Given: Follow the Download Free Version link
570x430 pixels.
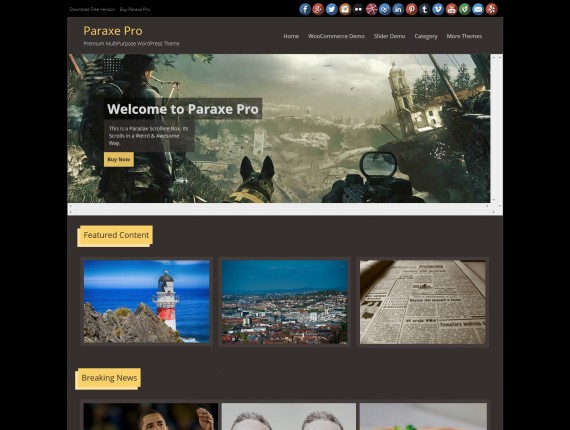Looking at the screenshot, I should pos(92,9).
